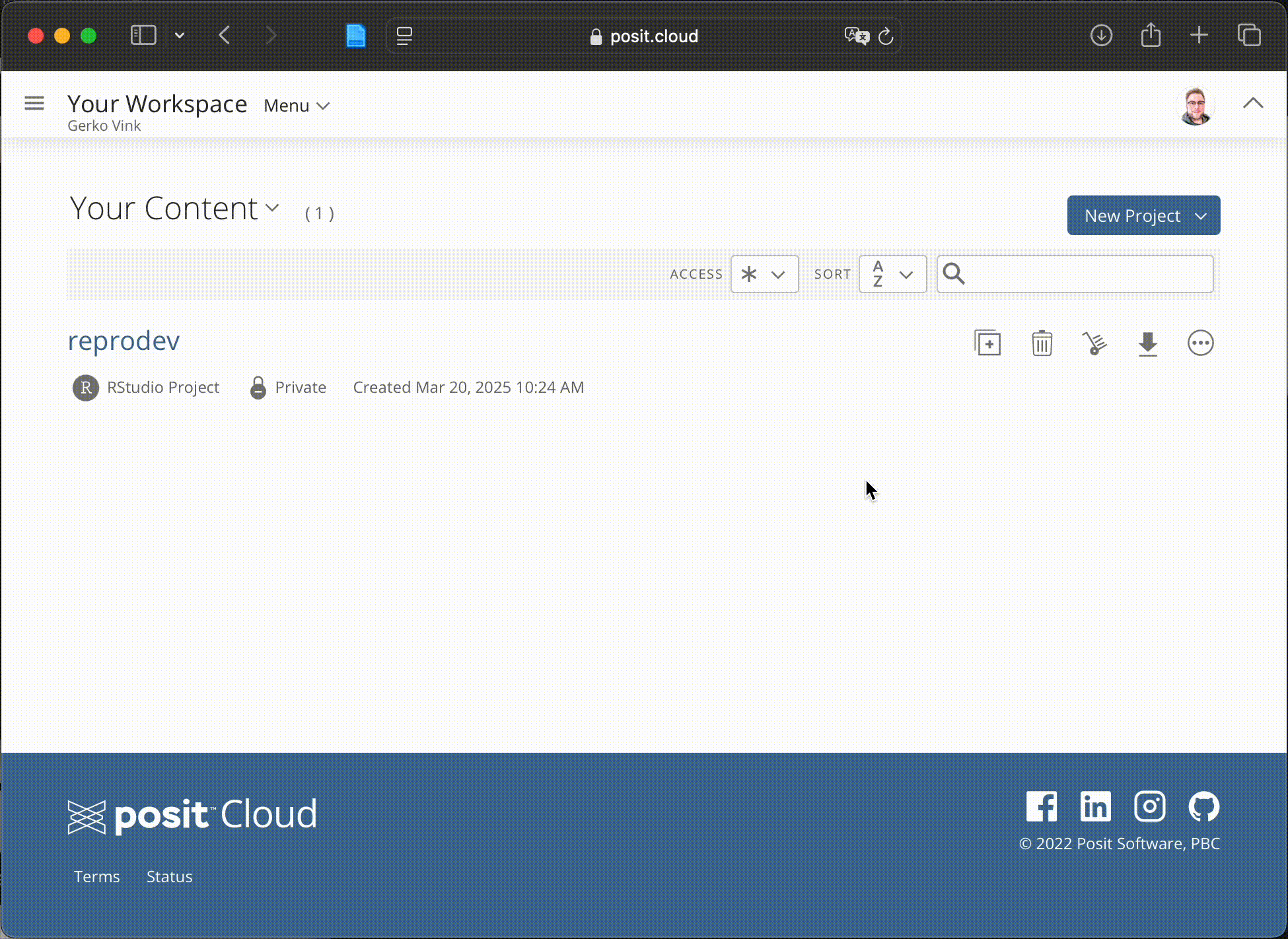Click the trash icon for reprodev
This screenshot has width=1288, height=939.
coord(1042,343)
